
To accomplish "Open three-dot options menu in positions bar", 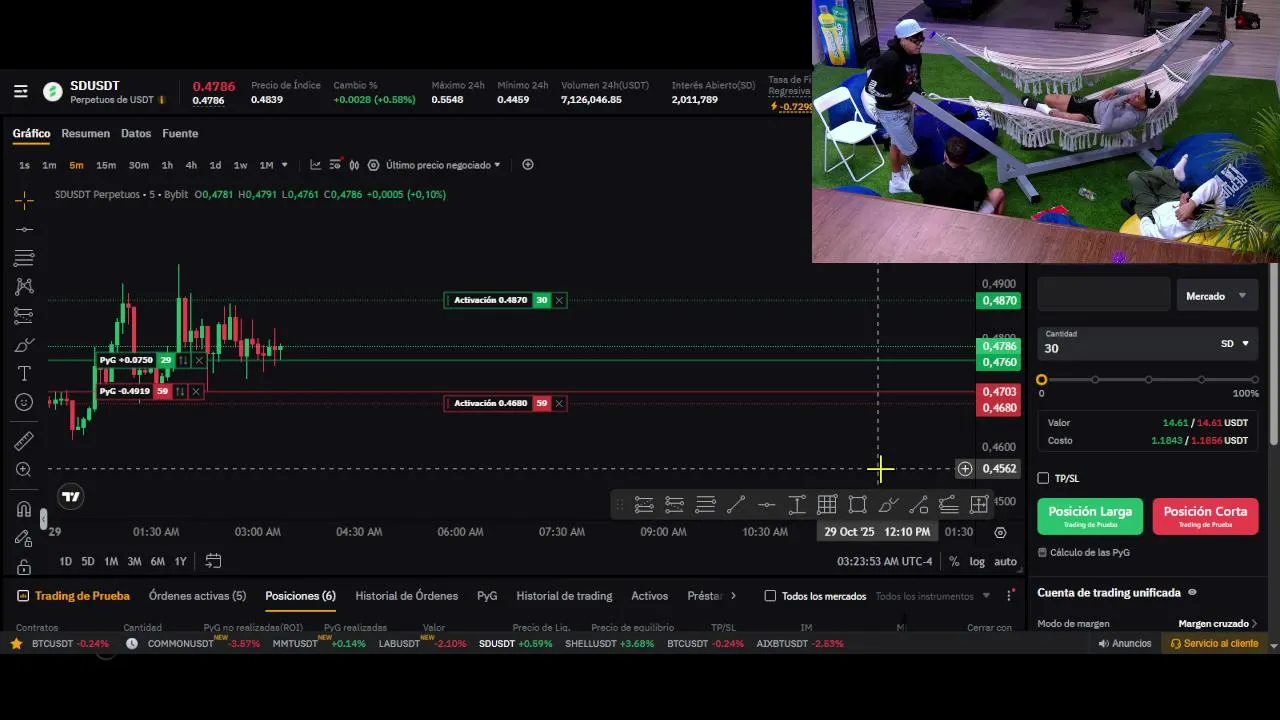I will 1009,596.
